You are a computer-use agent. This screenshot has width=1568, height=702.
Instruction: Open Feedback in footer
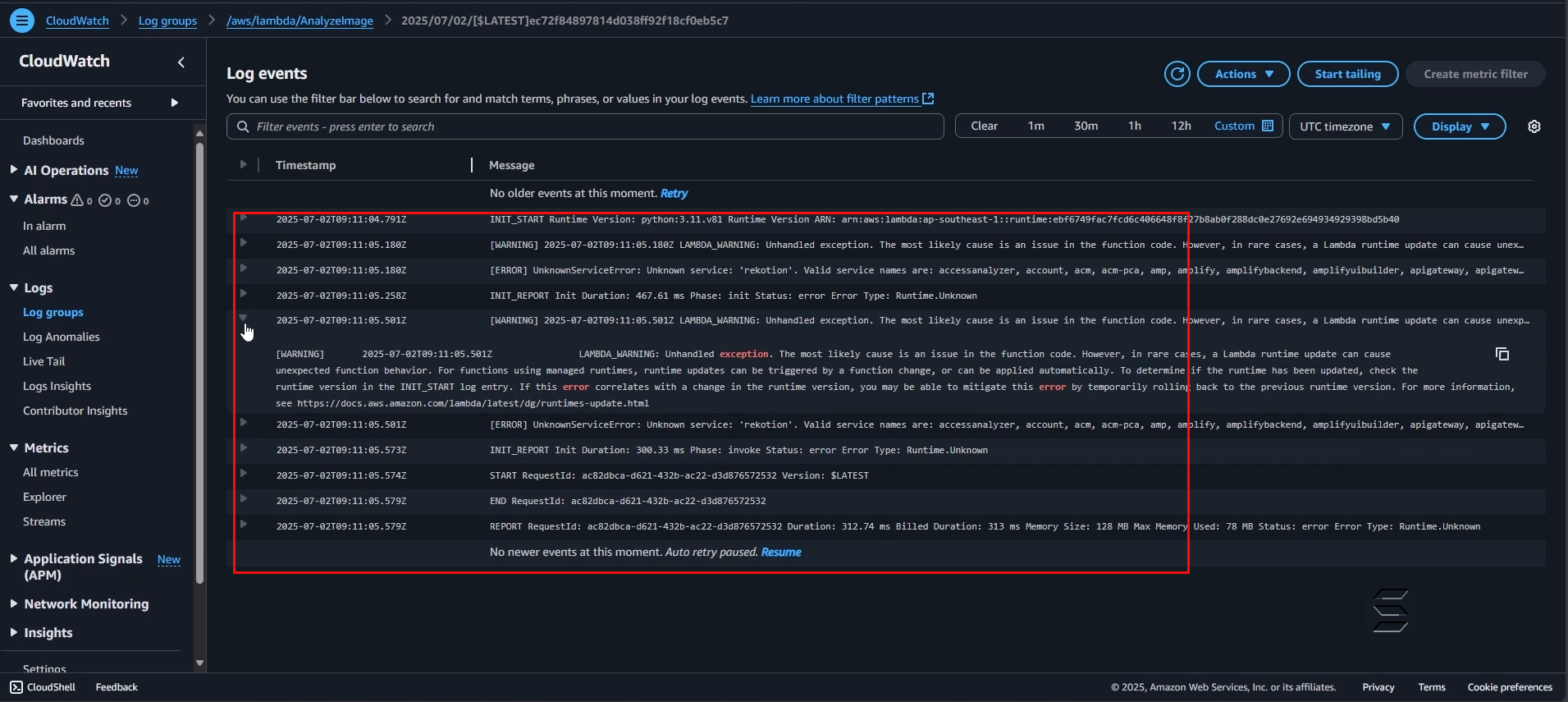(x=117, y=687)
